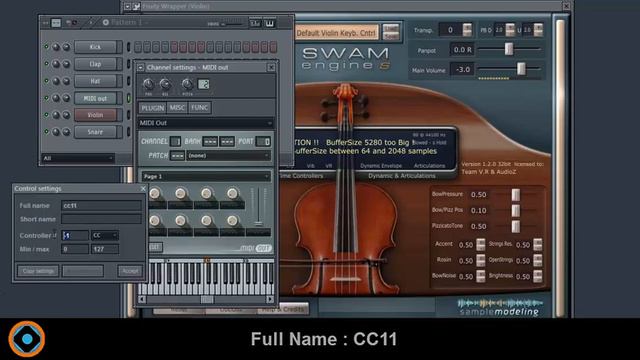Image resolution: width=640 pixels, height=360 pixels.
Task: Click the third knob in MIDI Out bottom row
Action: [x=207, y=220]
